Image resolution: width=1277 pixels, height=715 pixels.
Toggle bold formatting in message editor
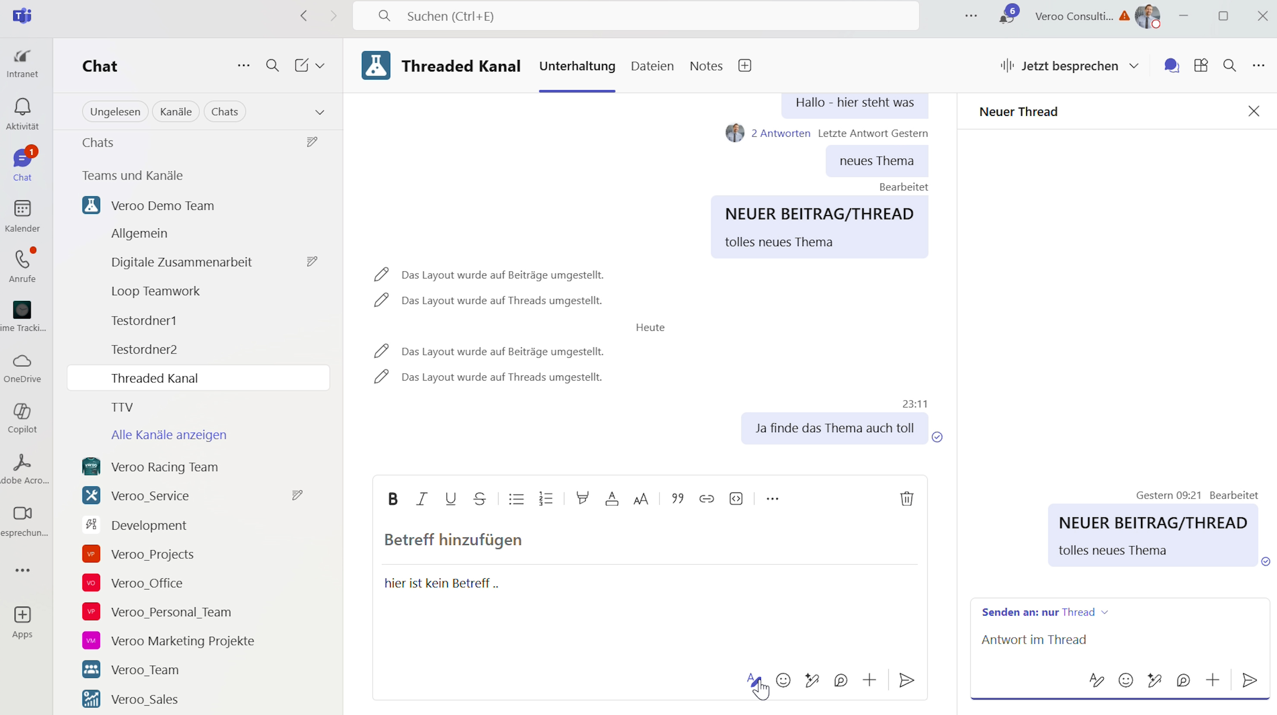coord(393,499)
